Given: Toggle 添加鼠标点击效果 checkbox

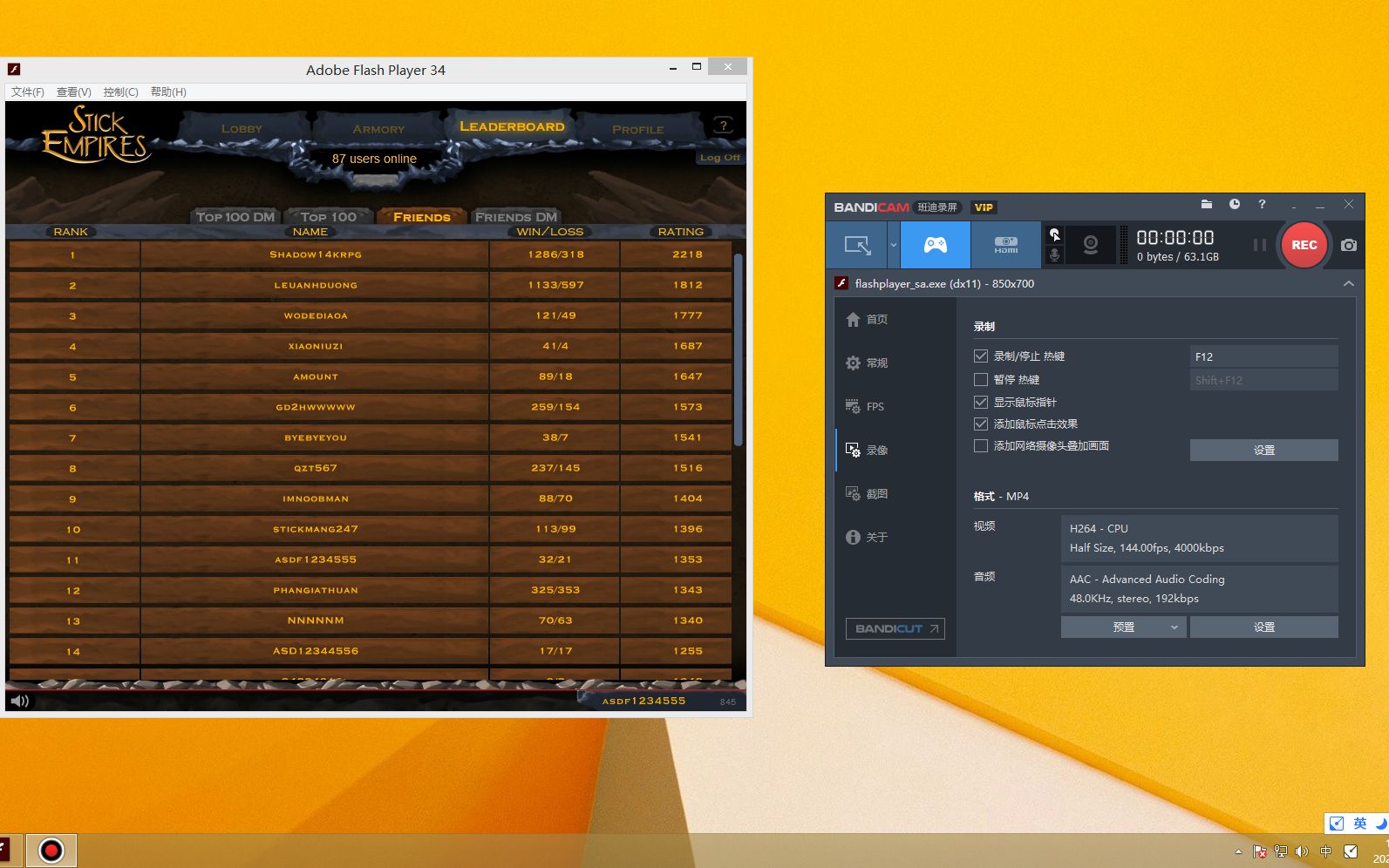Looking at the screenshot, I should (x=981, y=424).
